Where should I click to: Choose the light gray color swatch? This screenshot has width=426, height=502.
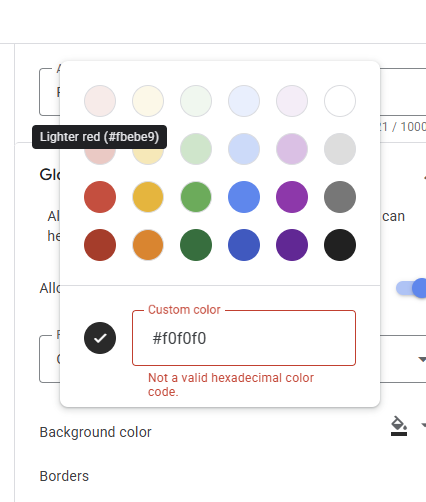coord(340,149)
